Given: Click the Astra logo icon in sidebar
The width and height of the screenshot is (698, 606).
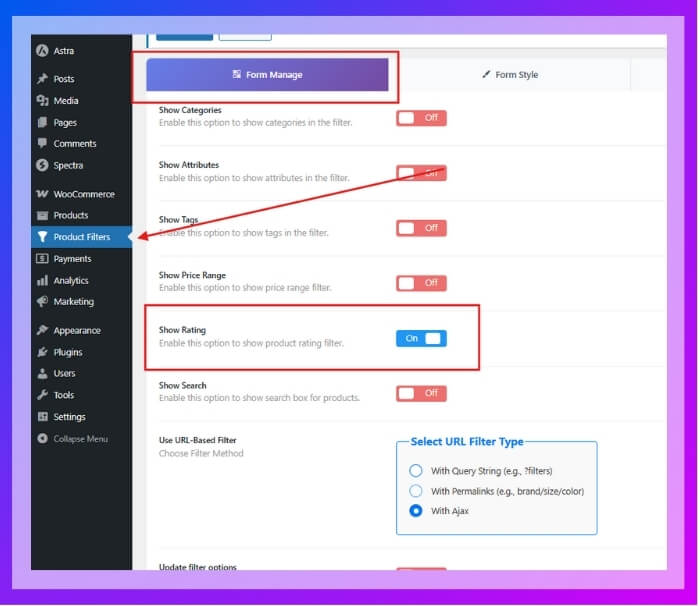Looking at the screenshot, I should (42, 51).
